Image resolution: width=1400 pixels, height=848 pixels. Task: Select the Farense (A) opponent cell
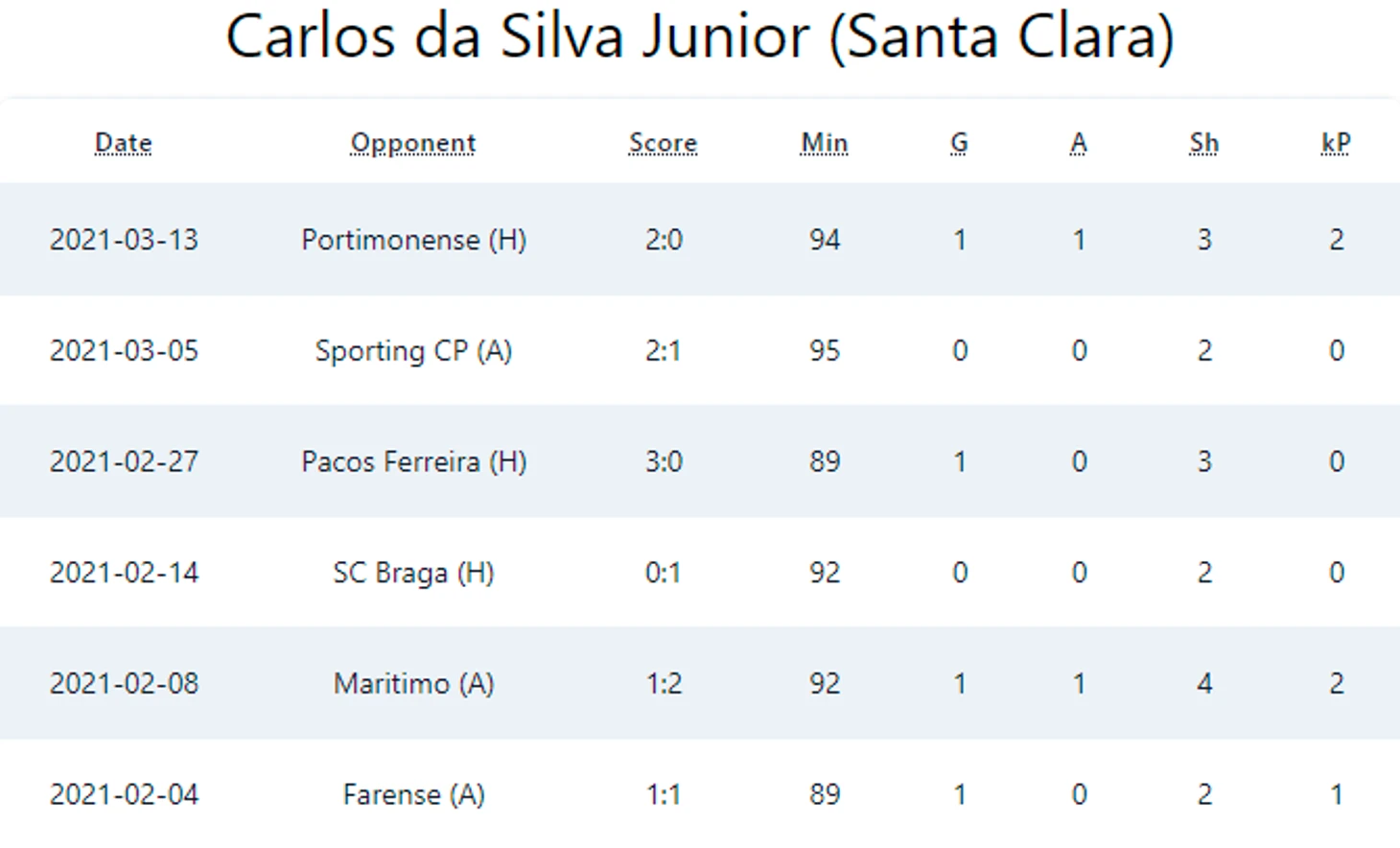414,795
